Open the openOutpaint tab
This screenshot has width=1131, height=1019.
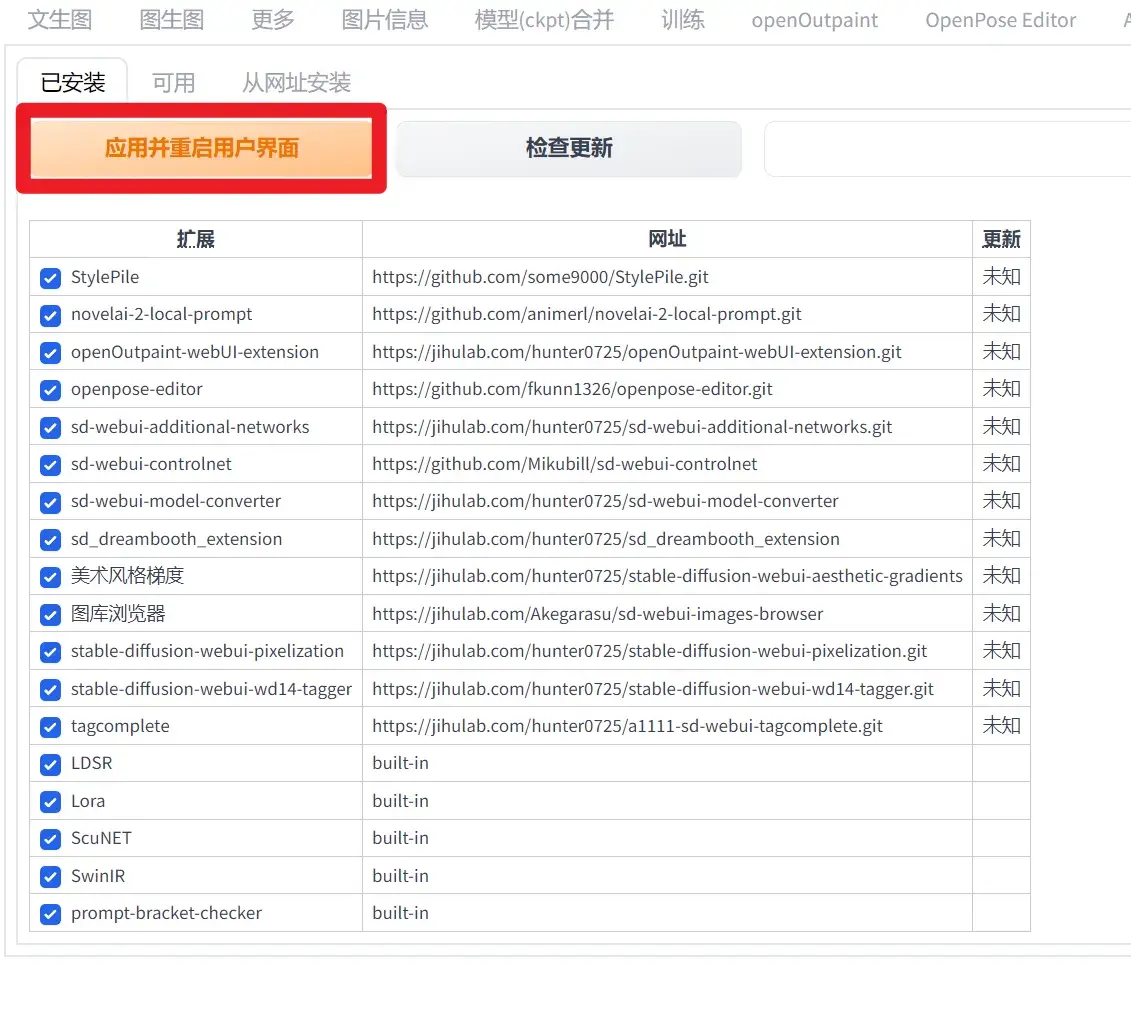814,20
